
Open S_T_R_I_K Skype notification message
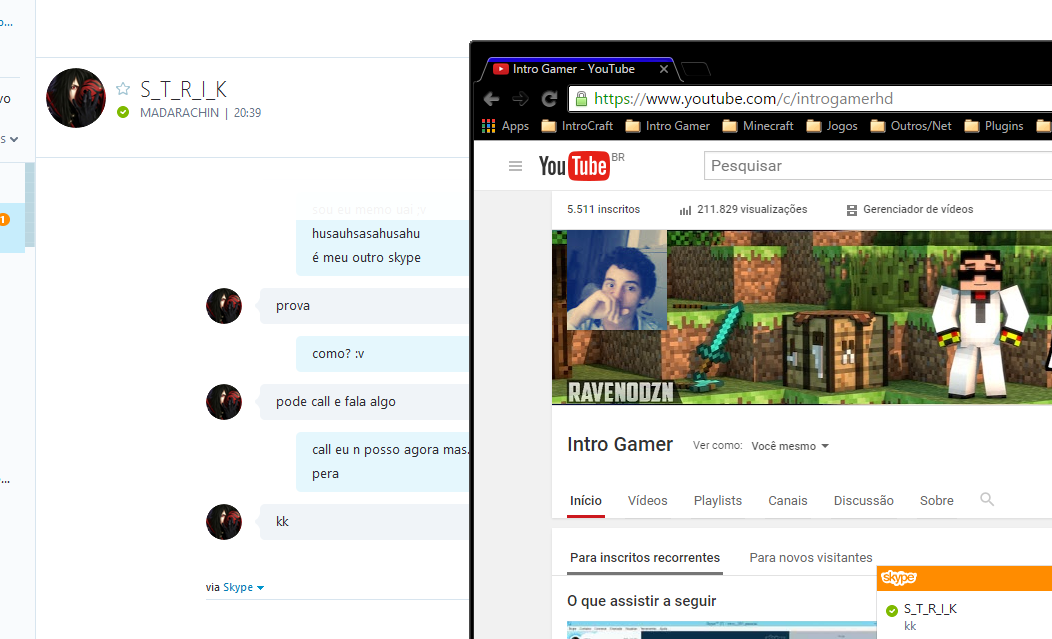point(964,615)
